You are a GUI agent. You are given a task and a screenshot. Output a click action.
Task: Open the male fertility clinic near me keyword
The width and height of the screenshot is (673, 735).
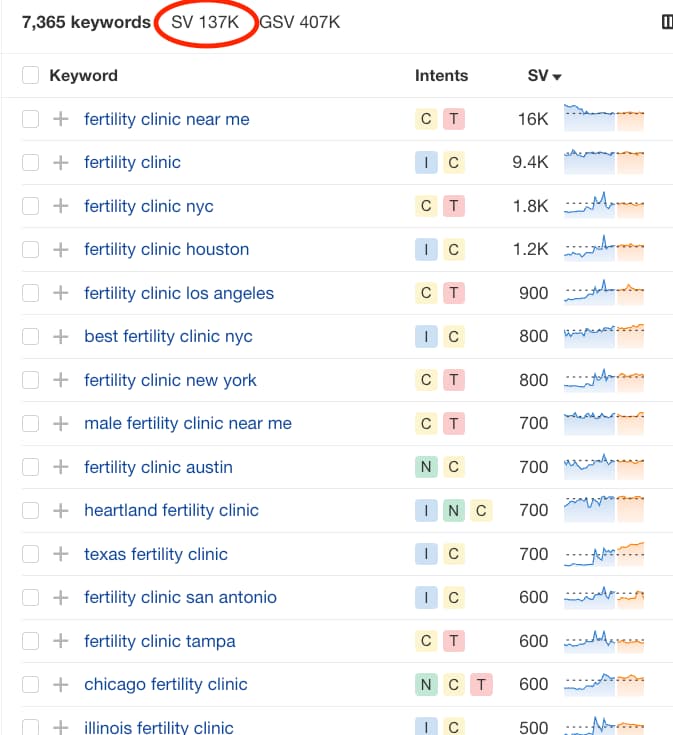188,423
